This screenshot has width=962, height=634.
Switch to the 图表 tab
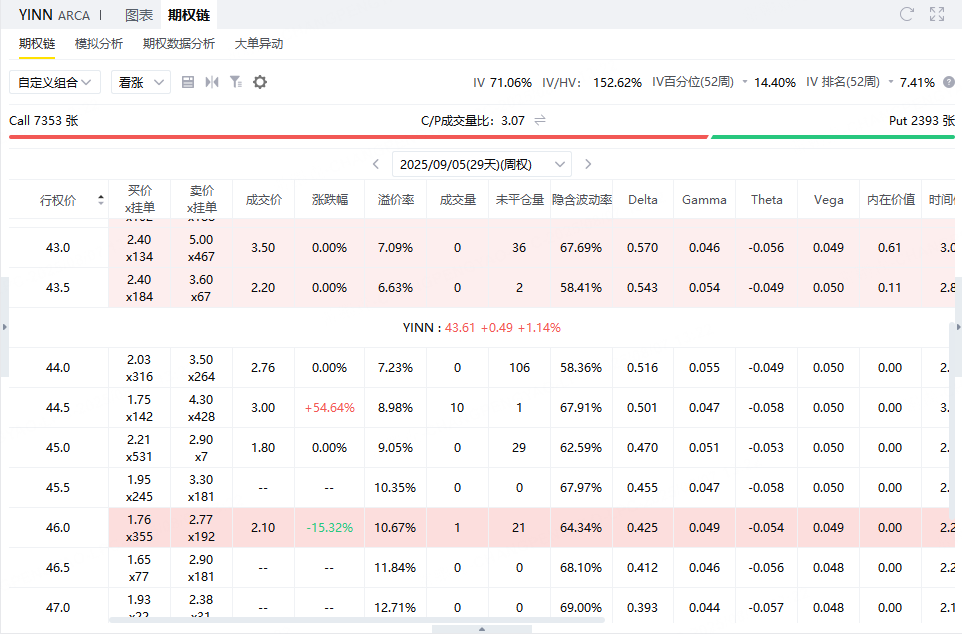[x=139, y=15]
